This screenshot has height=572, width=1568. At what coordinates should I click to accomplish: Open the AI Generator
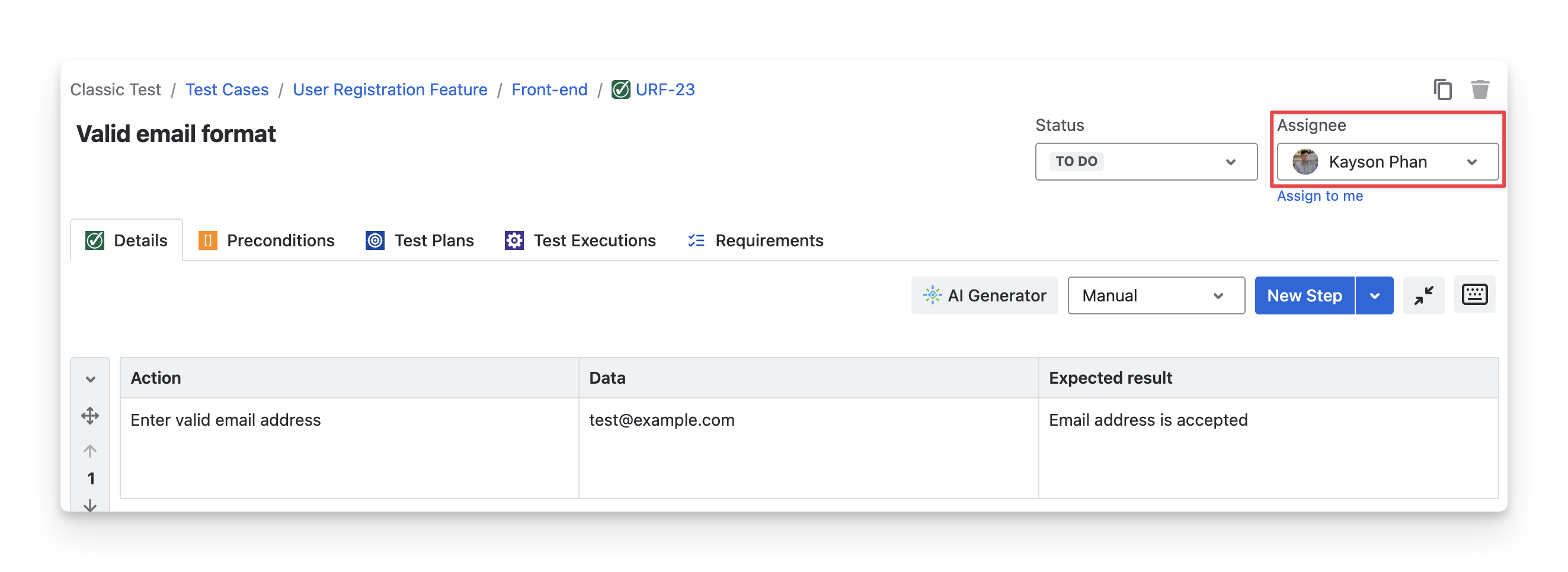pyautogui.click(x=984, y=295)
